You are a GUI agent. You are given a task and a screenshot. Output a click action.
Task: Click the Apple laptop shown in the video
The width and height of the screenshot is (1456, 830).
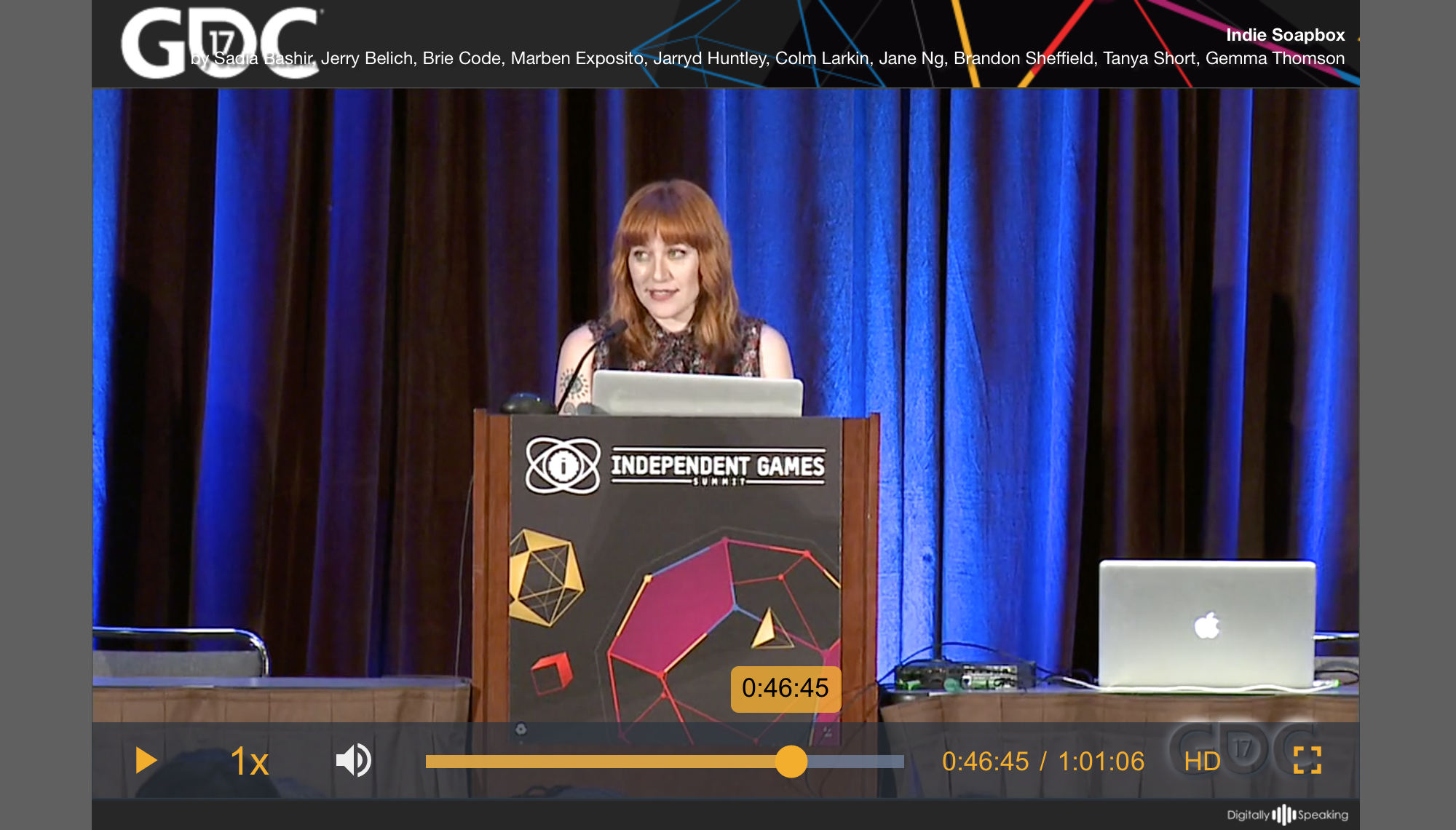1207,622
